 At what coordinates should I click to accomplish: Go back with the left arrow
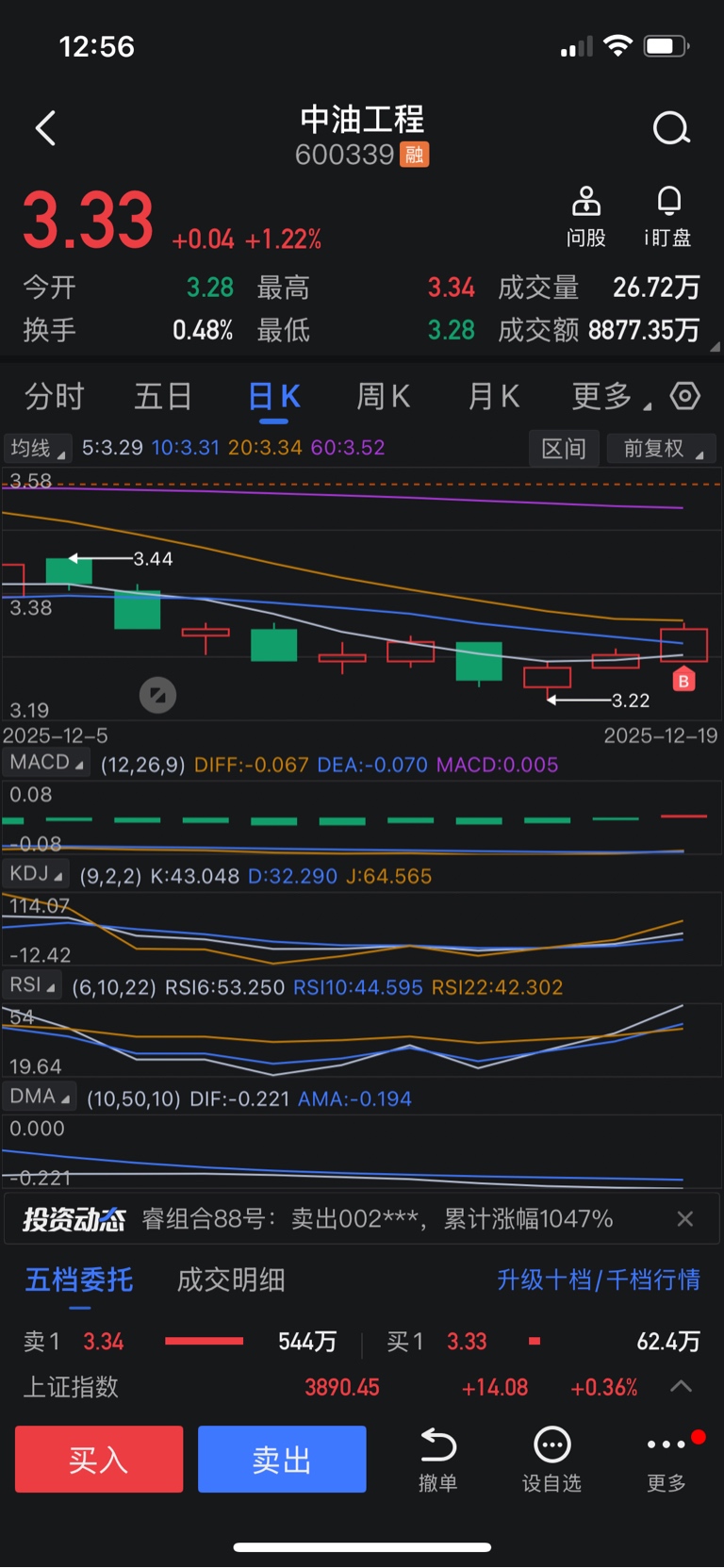point(45,128)
